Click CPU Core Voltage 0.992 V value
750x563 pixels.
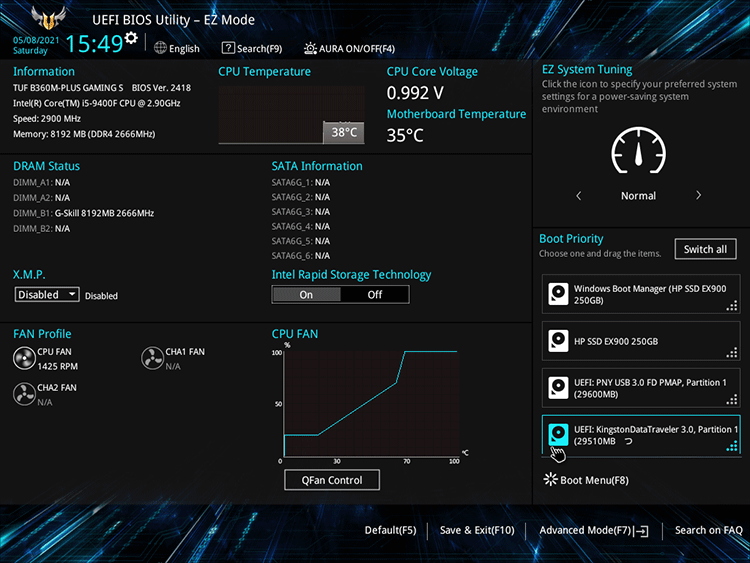click(x=415, y=93)
